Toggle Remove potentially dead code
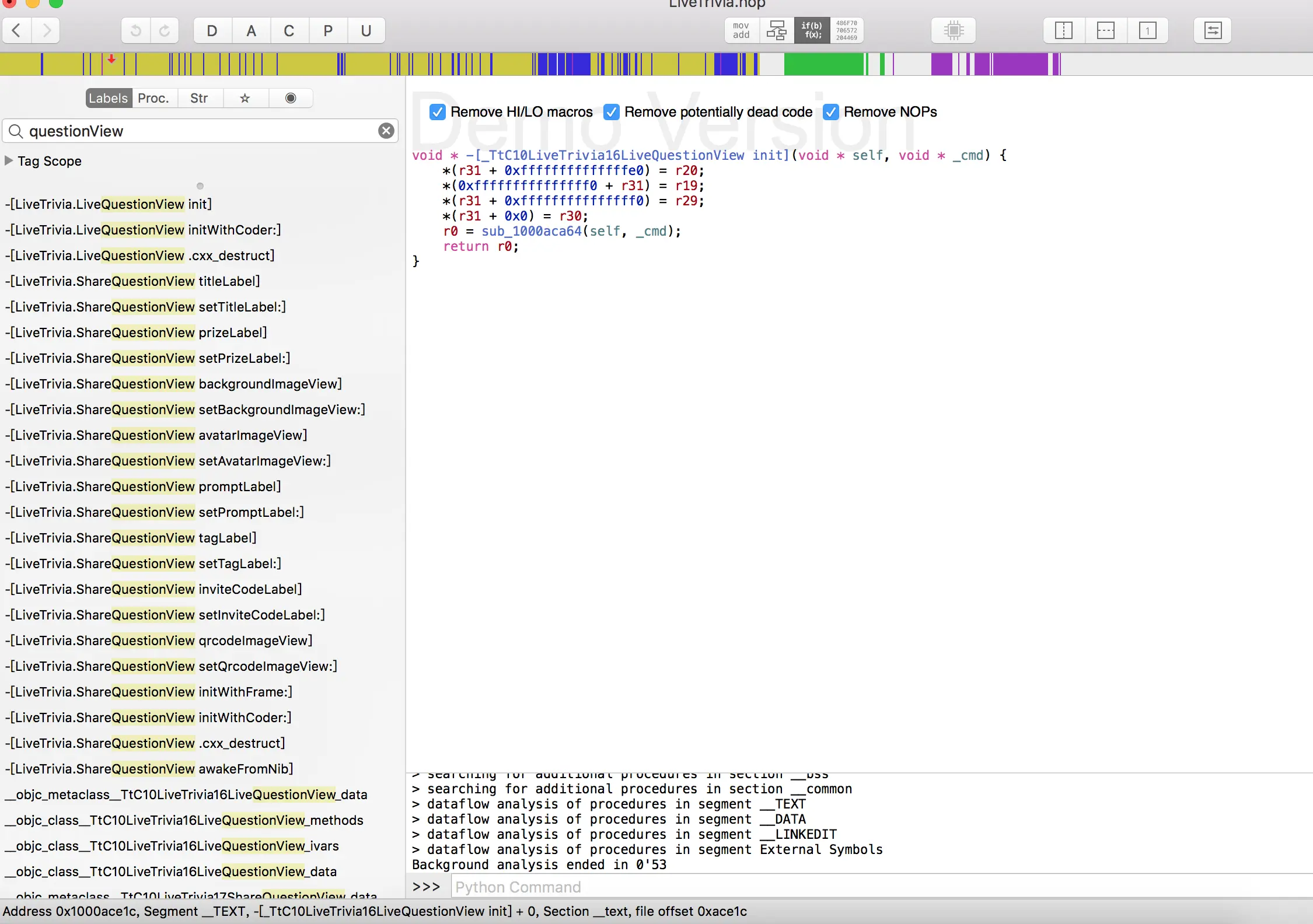The width and height of the screenshot is (1313, 924). 611,112
